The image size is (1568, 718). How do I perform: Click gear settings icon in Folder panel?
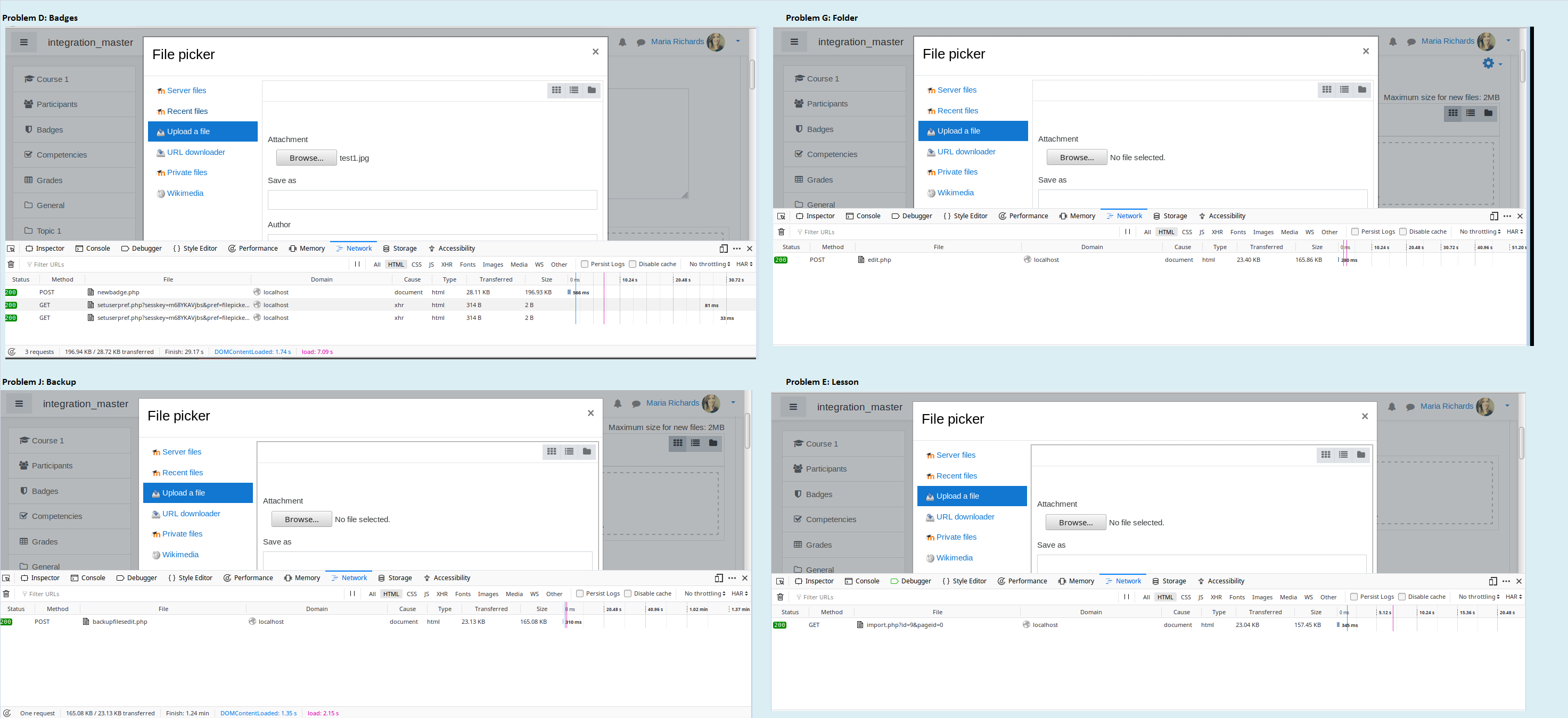[x=1489, y=63]
